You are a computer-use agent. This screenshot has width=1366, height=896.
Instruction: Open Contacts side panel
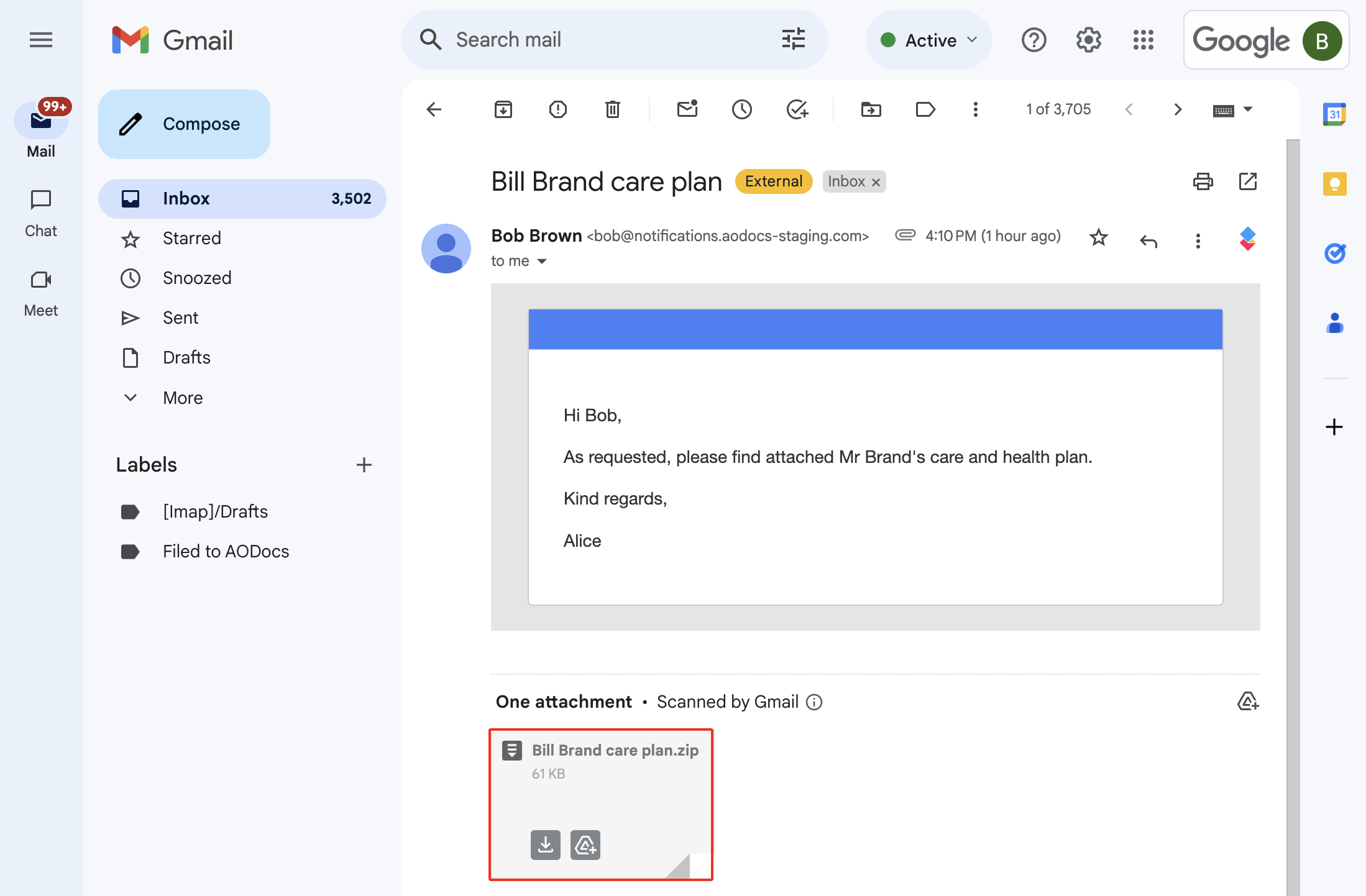(x=1334, y=323)
